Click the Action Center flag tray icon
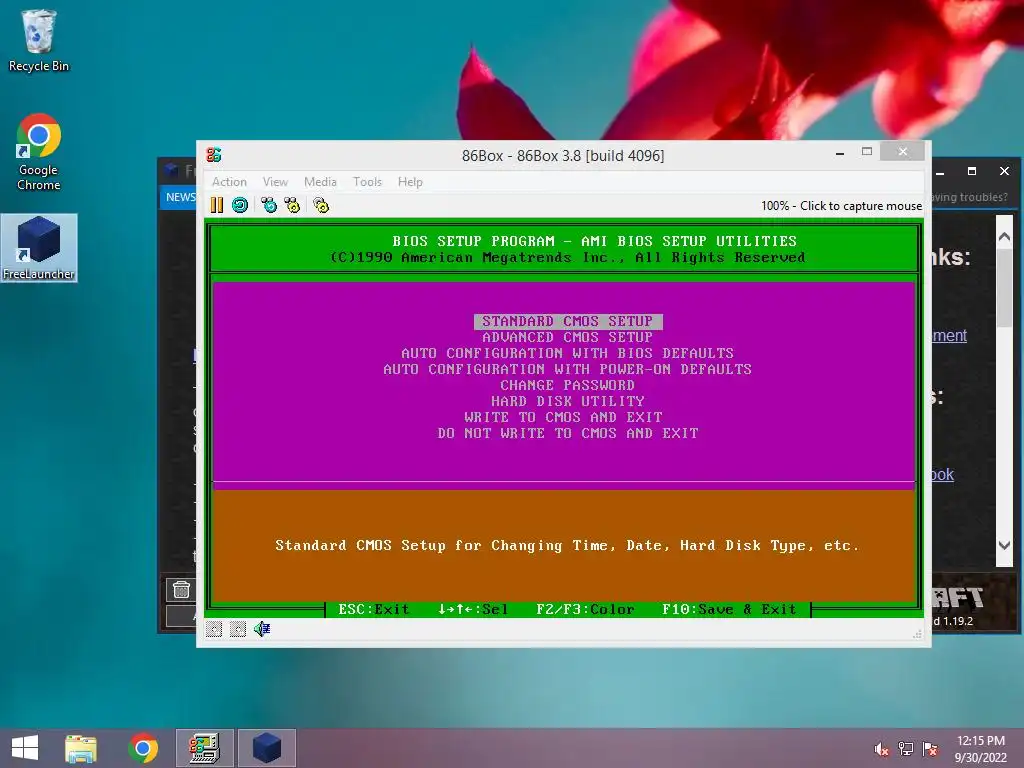Viewport: 1024px width, 768px height. coord(930,749)
